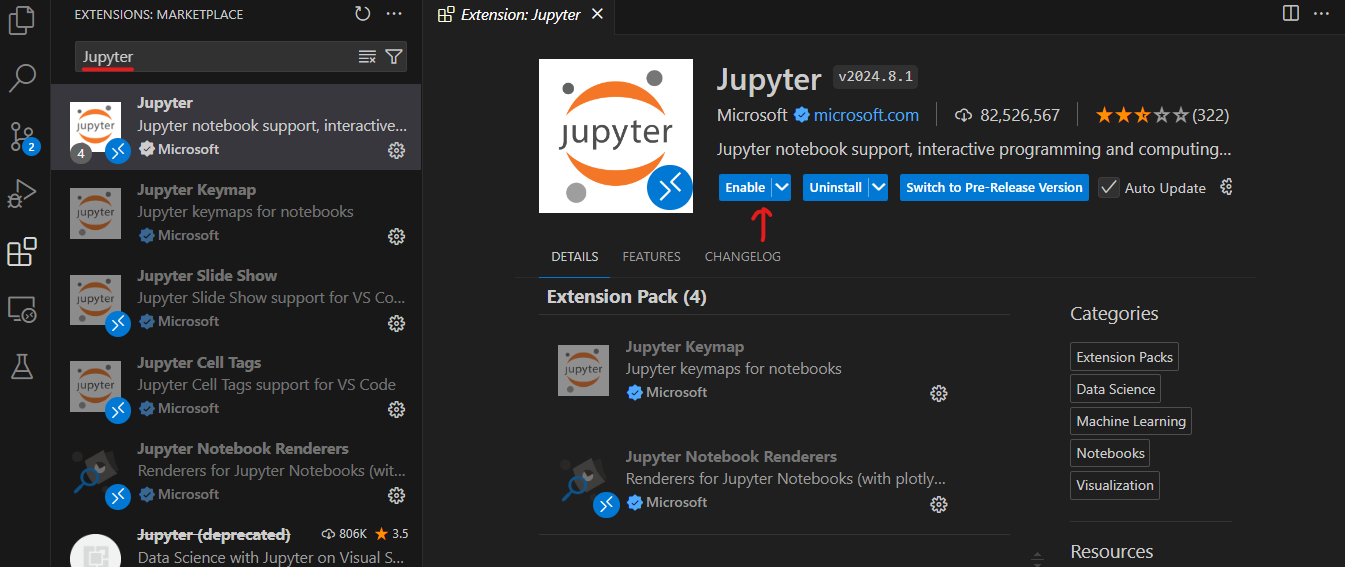Open the Run and Debug view
1345x567 pixels.
coord(22,194)
